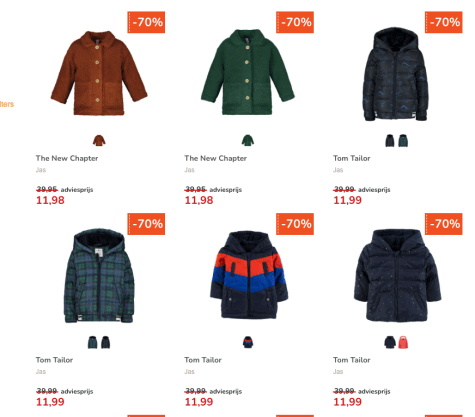
Task: Open The New Chapter brown coat title
Action: (x=67, y=158)
